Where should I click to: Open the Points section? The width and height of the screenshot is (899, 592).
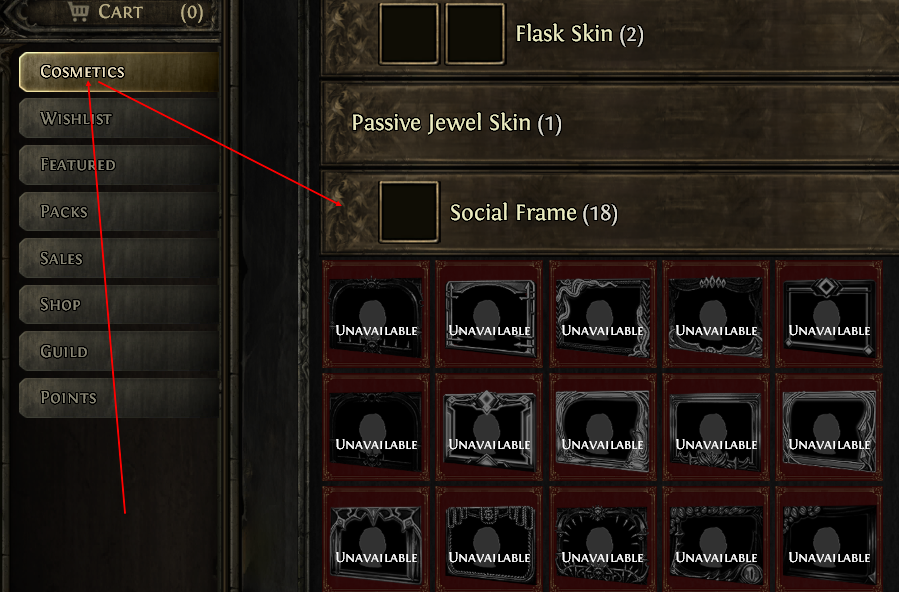(119, 397)
